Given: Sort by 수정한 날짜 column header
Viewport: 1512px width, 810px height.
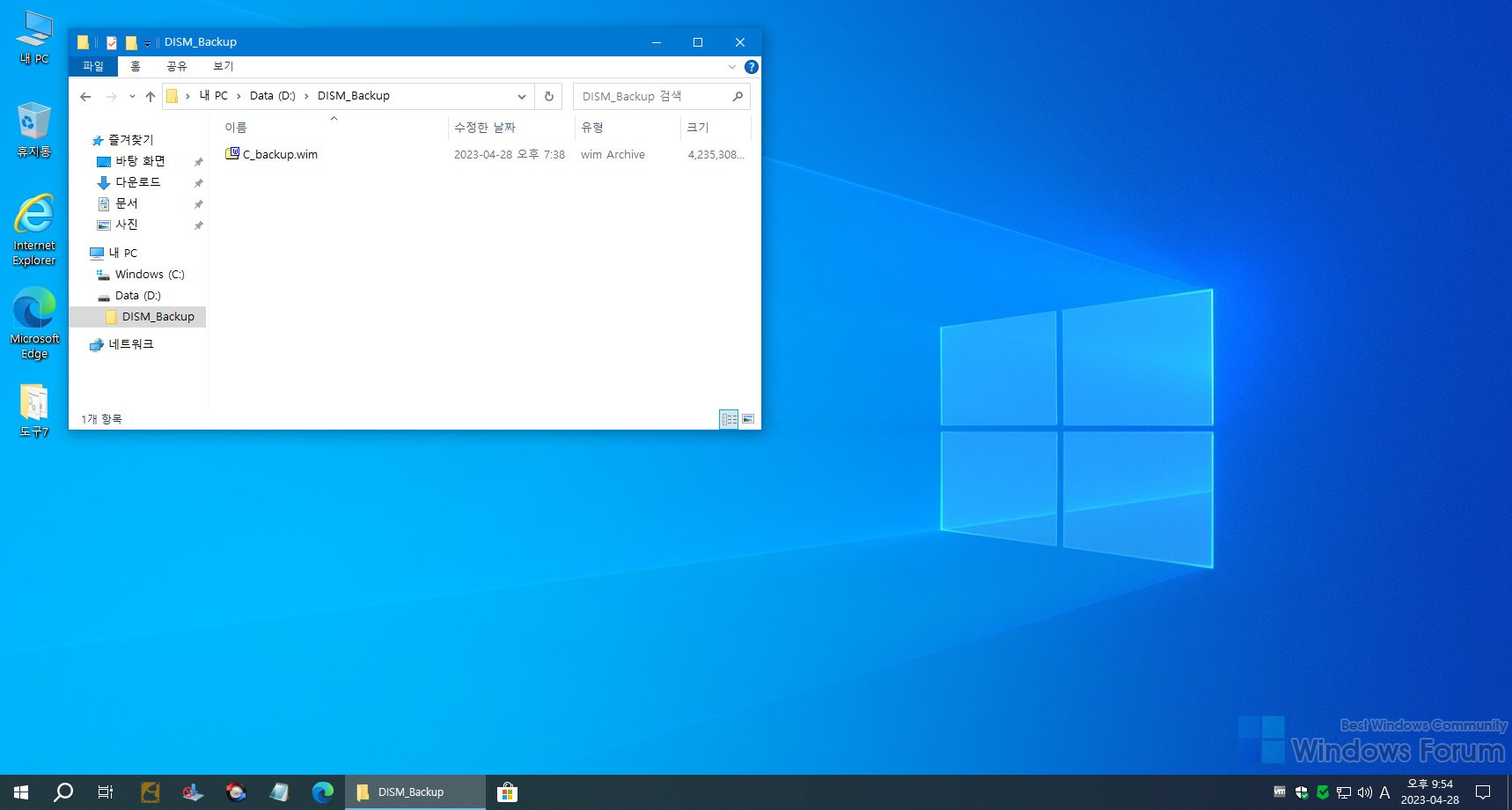Looking at the screenshot, I should click(x=511, y=128).
